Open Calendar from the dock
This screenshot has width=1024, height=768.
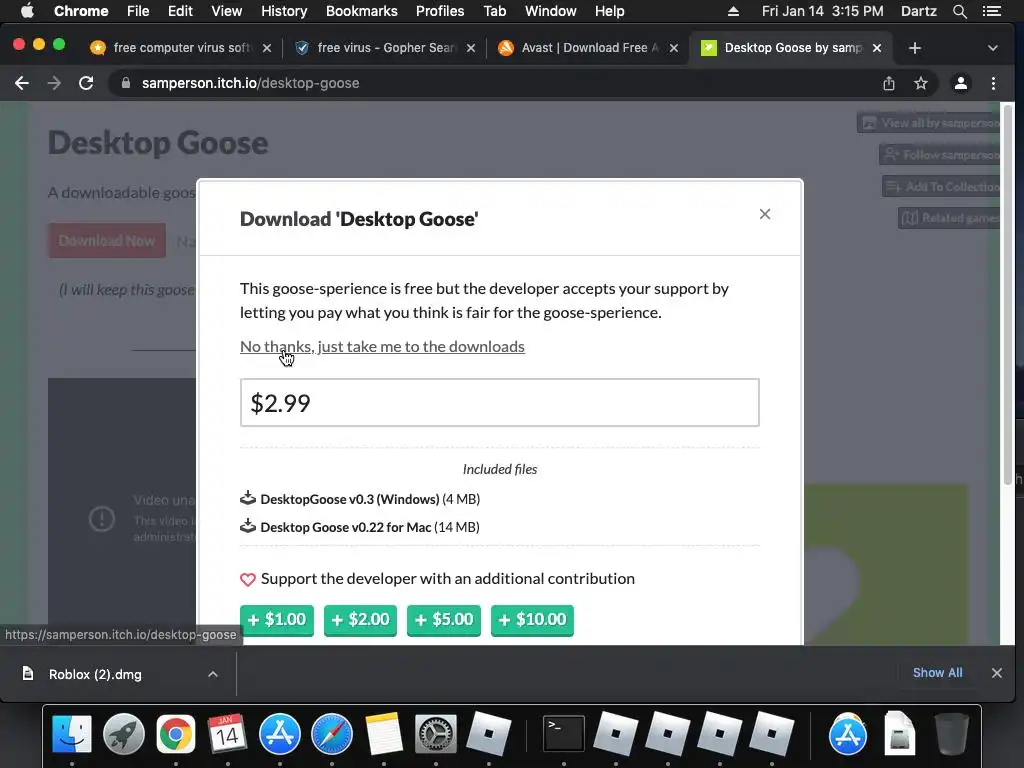[227, 734]
